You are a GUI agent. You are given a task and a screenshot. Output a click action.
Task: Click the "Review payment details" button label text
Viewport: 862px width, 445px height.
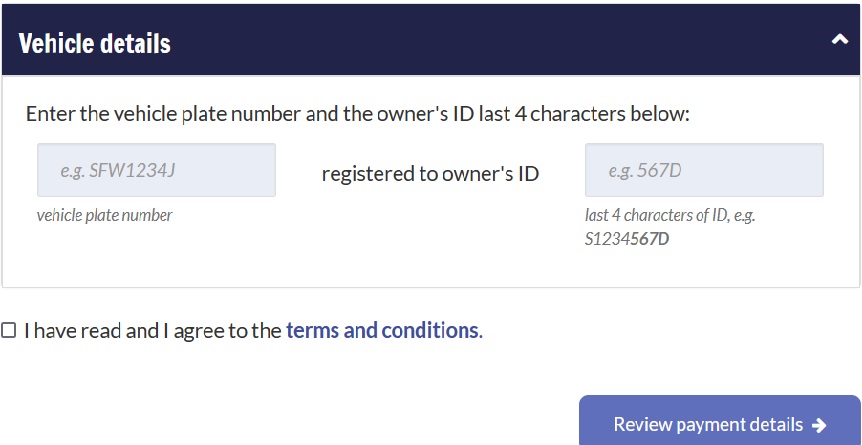(708, 425)
